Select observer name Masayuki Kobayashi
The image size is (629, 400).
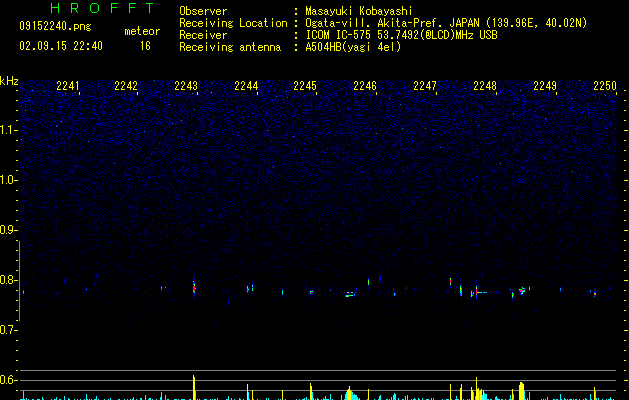[x=359, y=11]
